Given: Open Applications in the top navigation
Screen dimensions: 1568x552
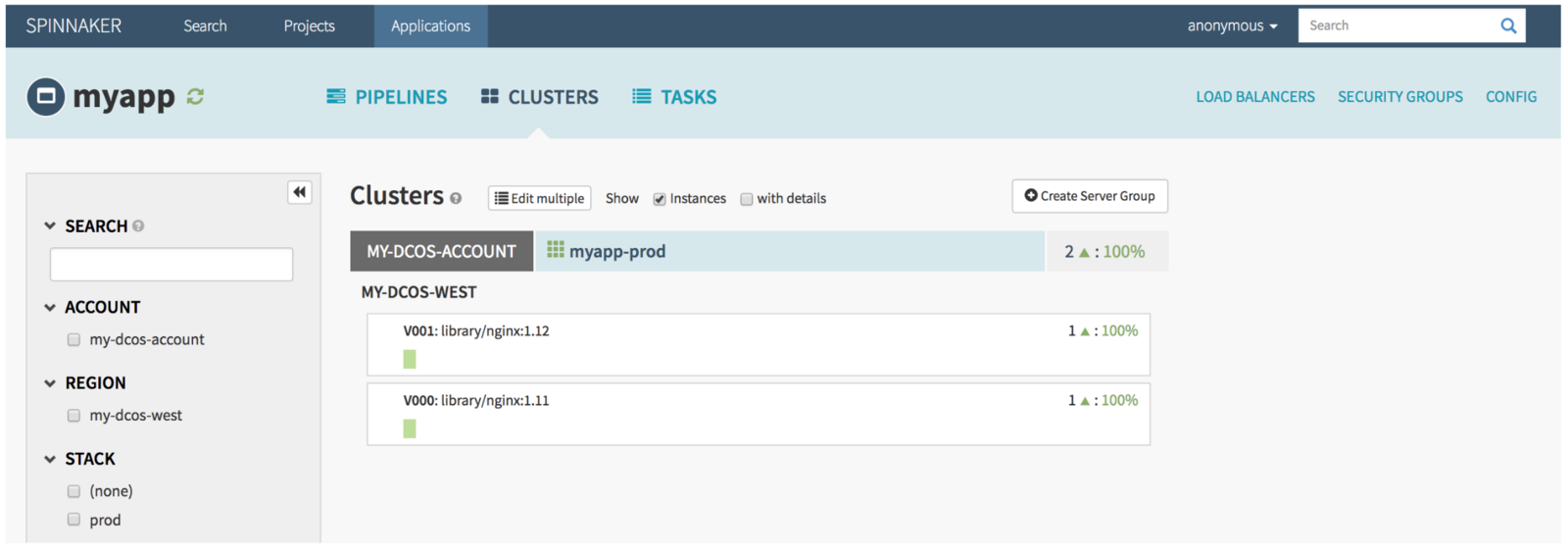Looking at the screenshot, I should [430, 25].
